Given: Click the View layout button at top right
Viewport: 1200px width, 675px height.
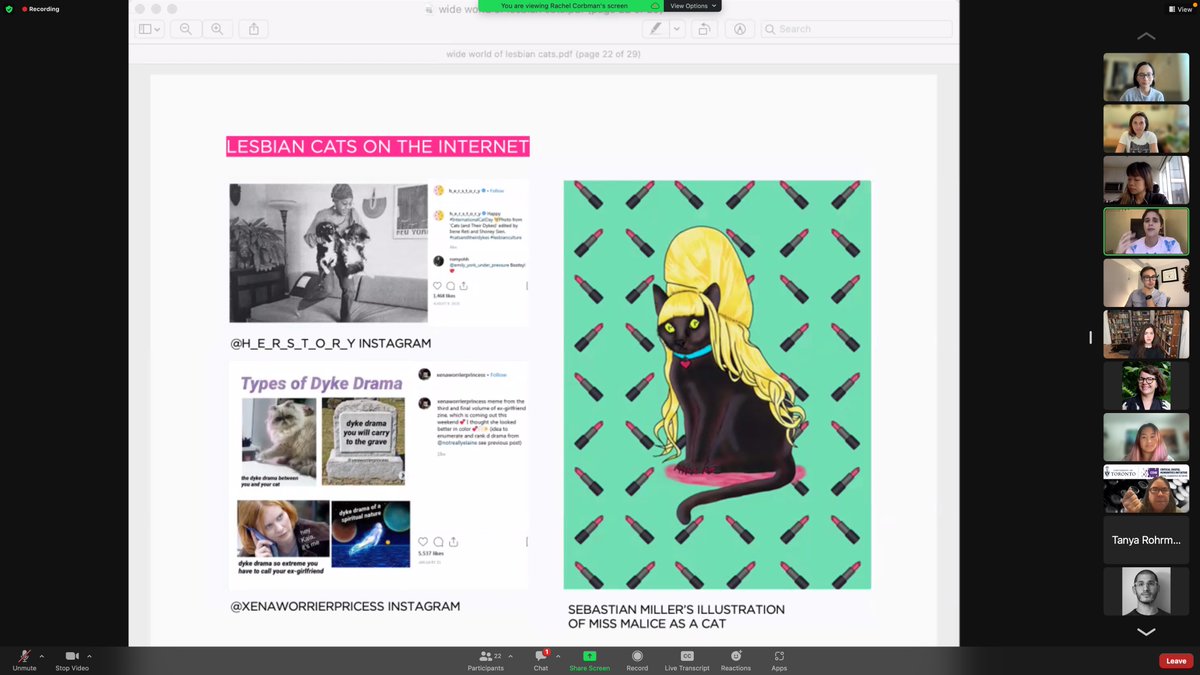Looking at the screenshot, I should (1180, 9).
